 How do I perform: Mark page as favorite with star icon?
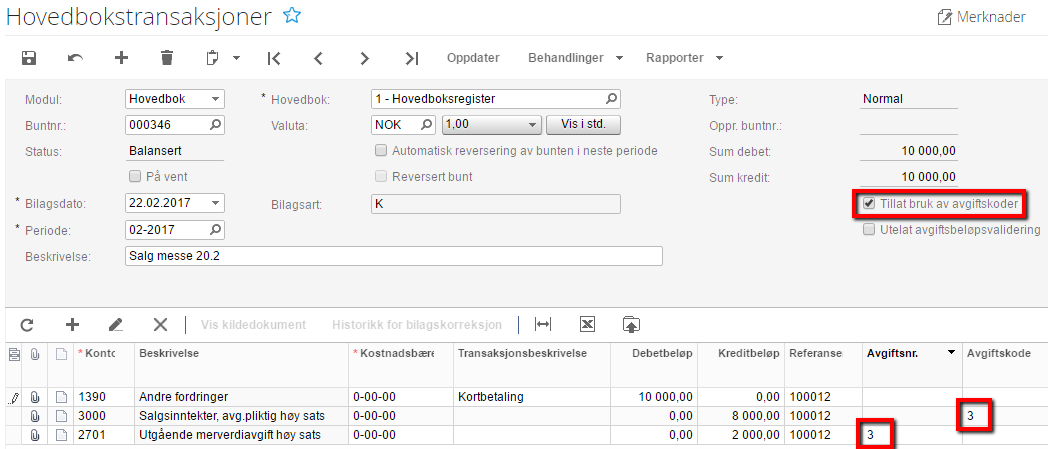tap(291, 16)
